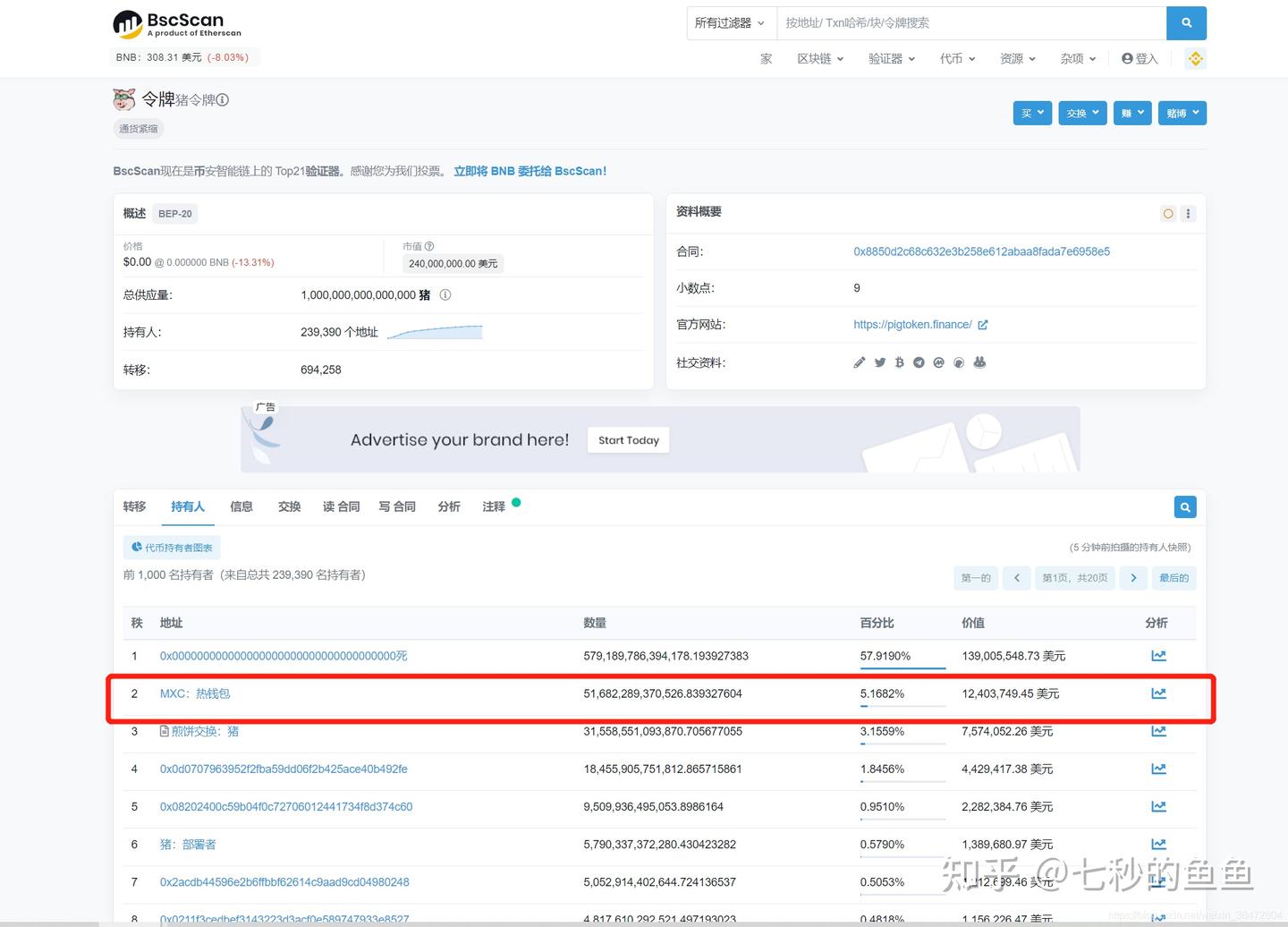The image size is (1288, 927).
Task: Go to 家 in navigation
Action: (766, 59)
